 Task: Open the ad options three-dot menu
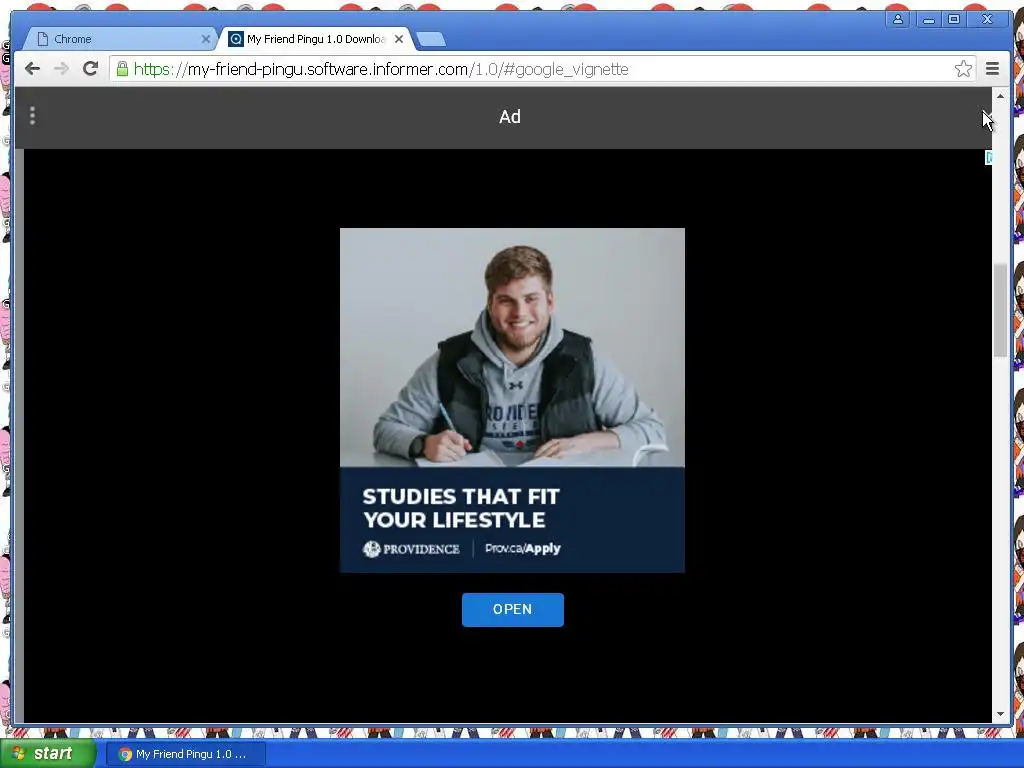coord(32,116)
